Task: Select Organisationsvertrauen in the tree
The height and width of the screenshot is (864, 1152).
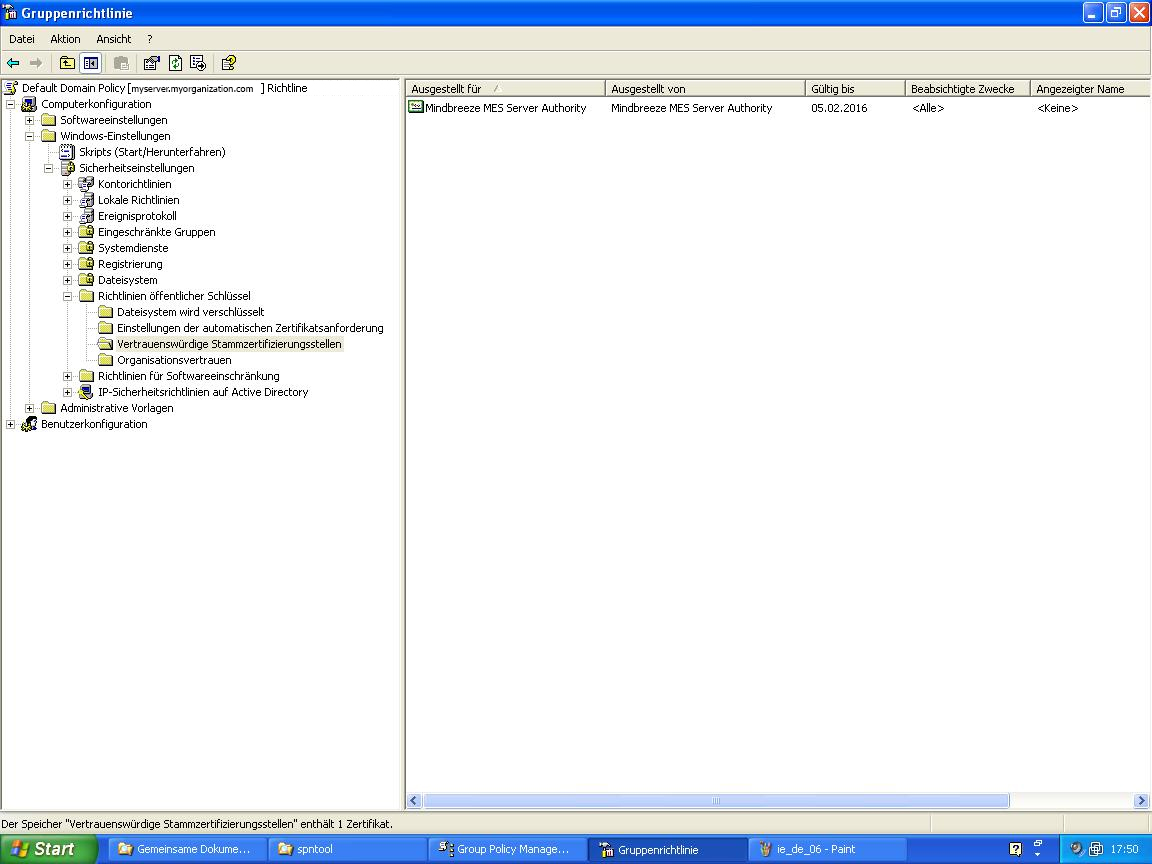Action: (173, 360)
